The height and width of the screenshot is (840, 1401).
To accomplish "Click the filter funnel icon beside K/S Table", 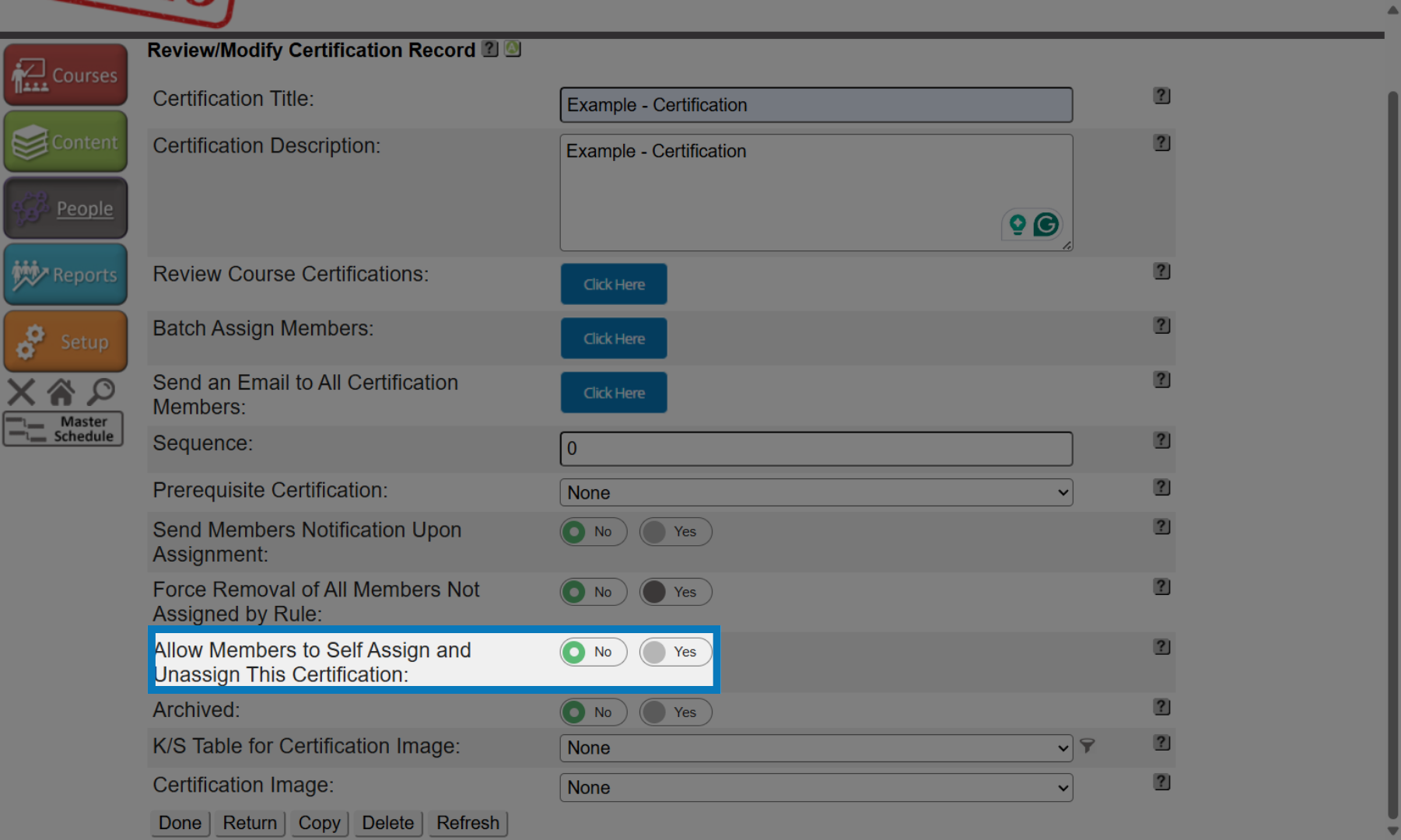I will 1088,746.
